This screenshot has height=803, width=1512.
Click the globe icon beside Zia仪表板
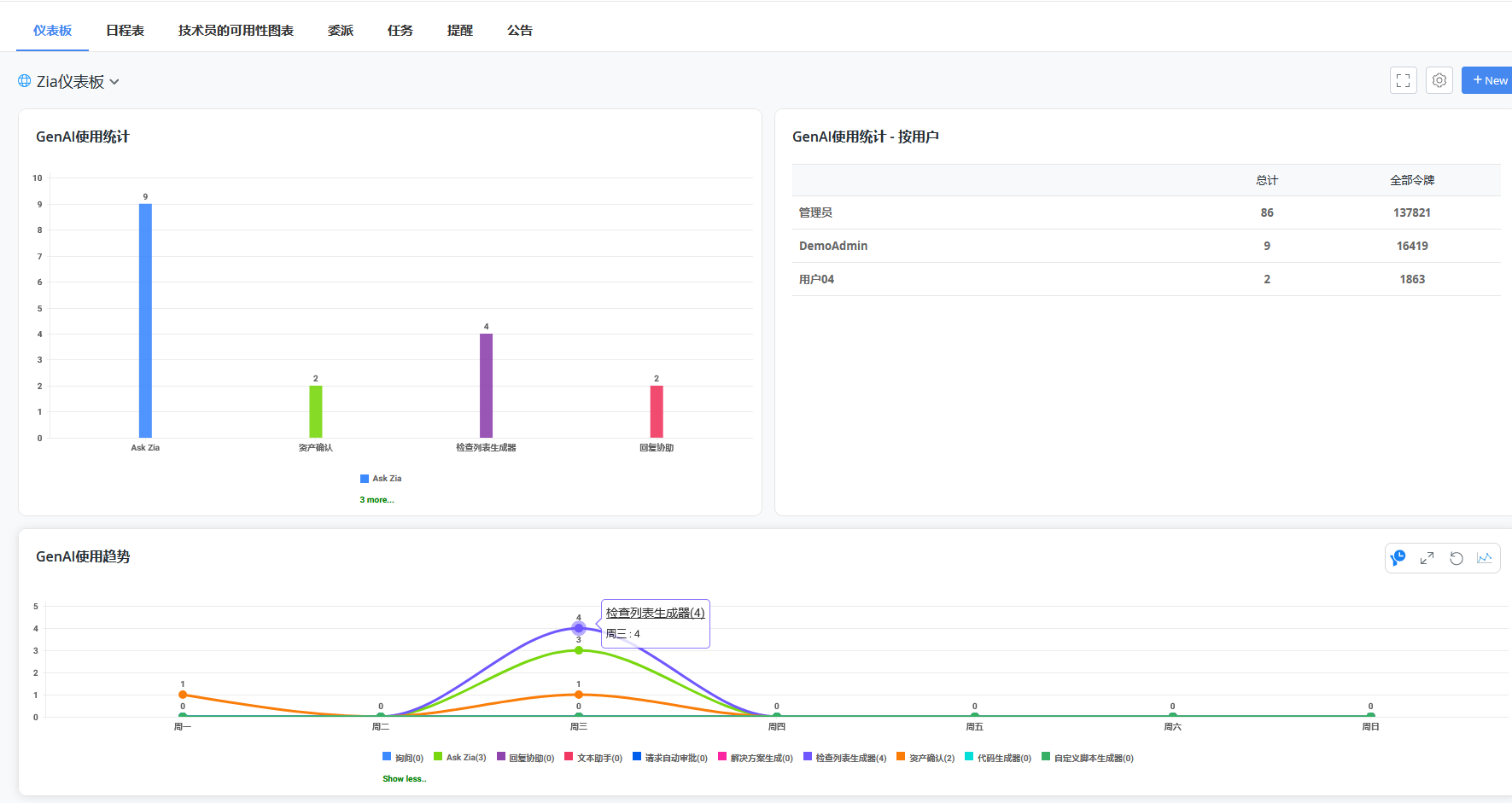coord(25,81)
